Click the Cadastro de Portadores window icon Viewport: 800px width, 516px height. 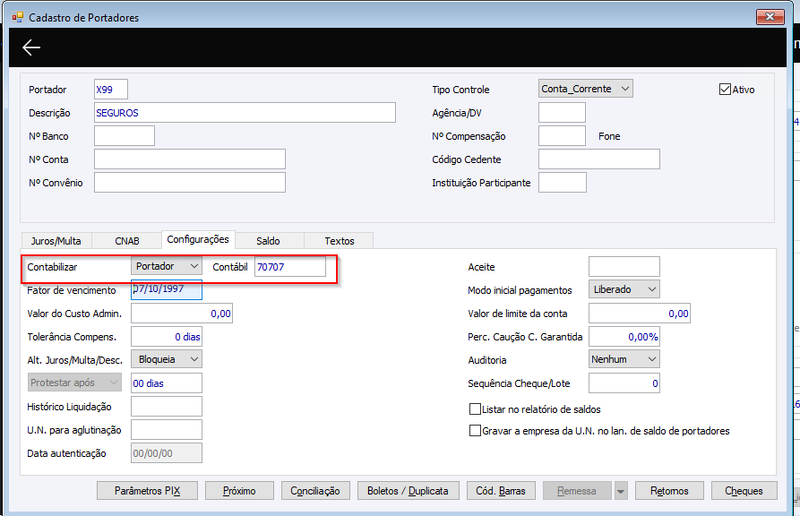point(18,17)
